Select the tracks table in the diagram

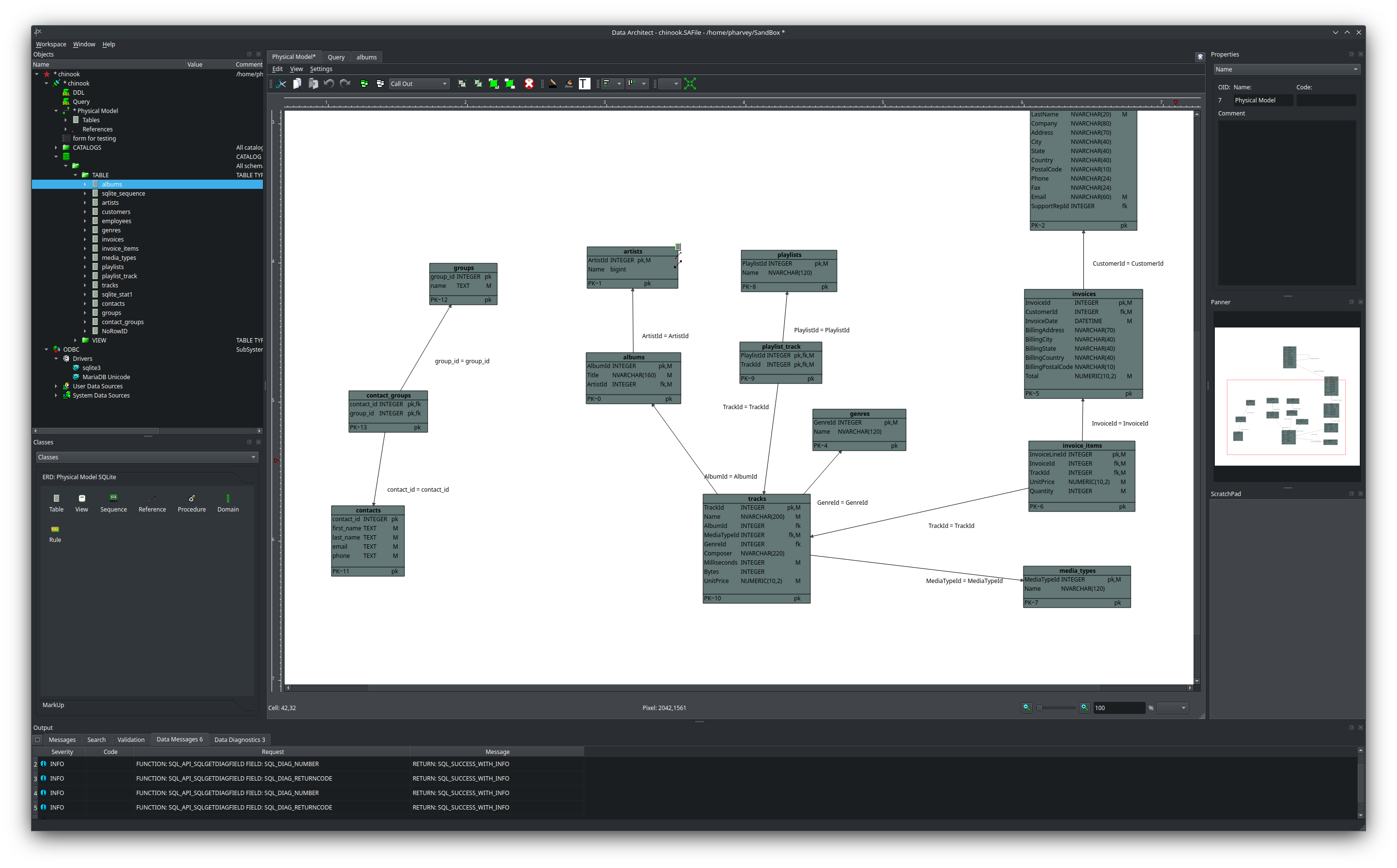click(756, 498)
